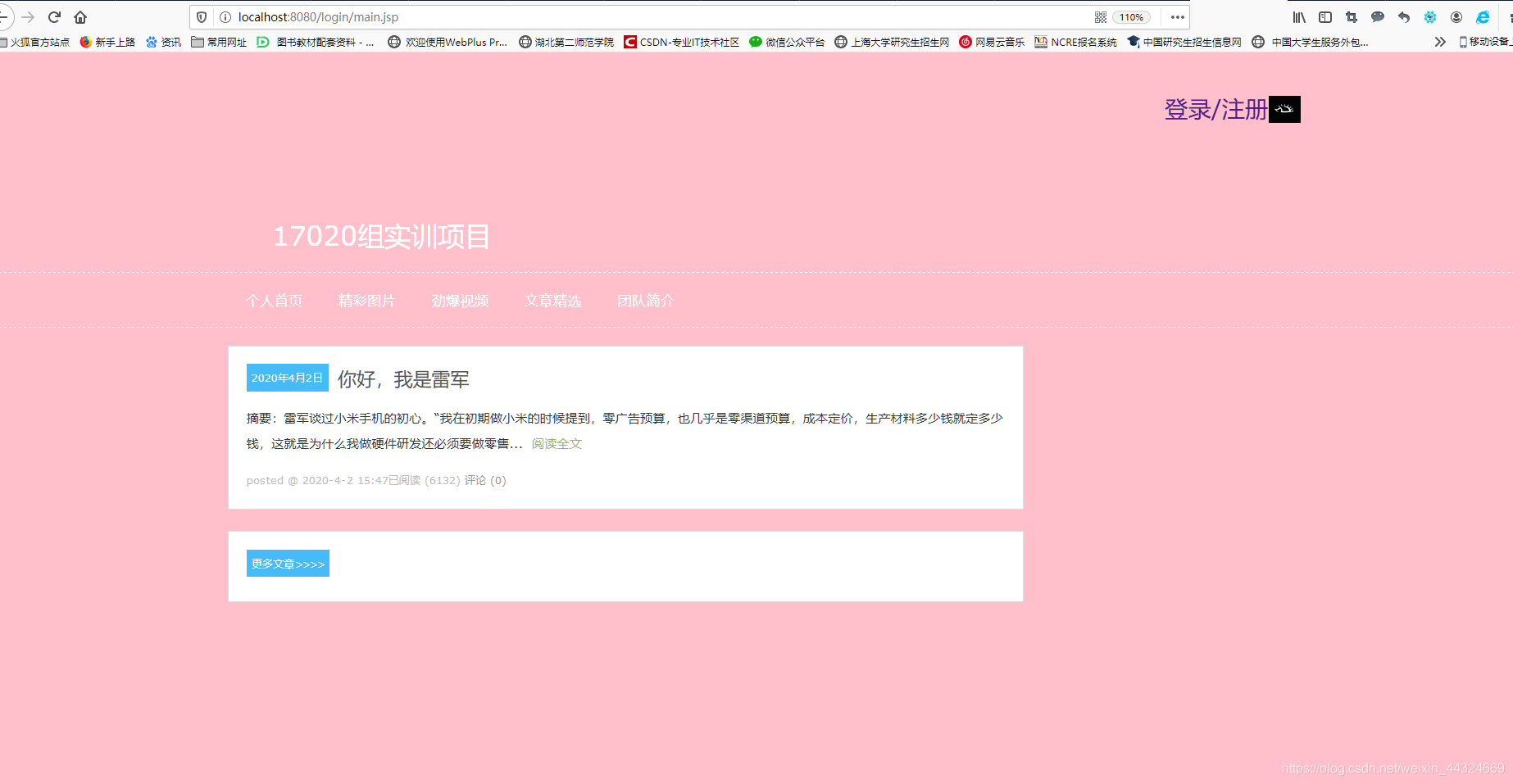Open the teal gear extension icon
The image size is (1513, 784).
pos(1430,17)
